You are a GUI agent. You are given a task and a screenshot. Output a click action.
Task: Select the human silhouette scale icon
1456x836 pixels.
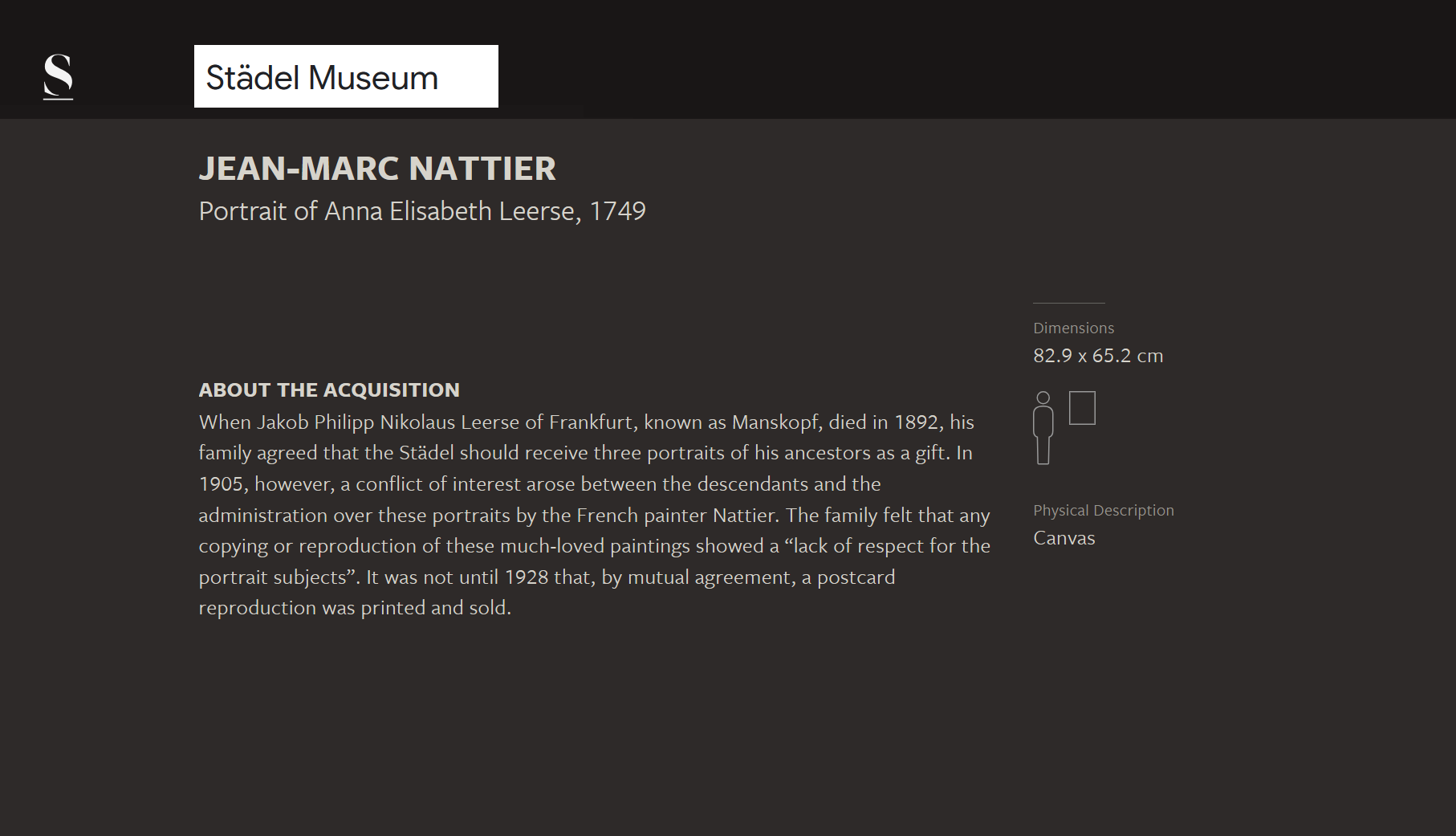(1043, 428)
